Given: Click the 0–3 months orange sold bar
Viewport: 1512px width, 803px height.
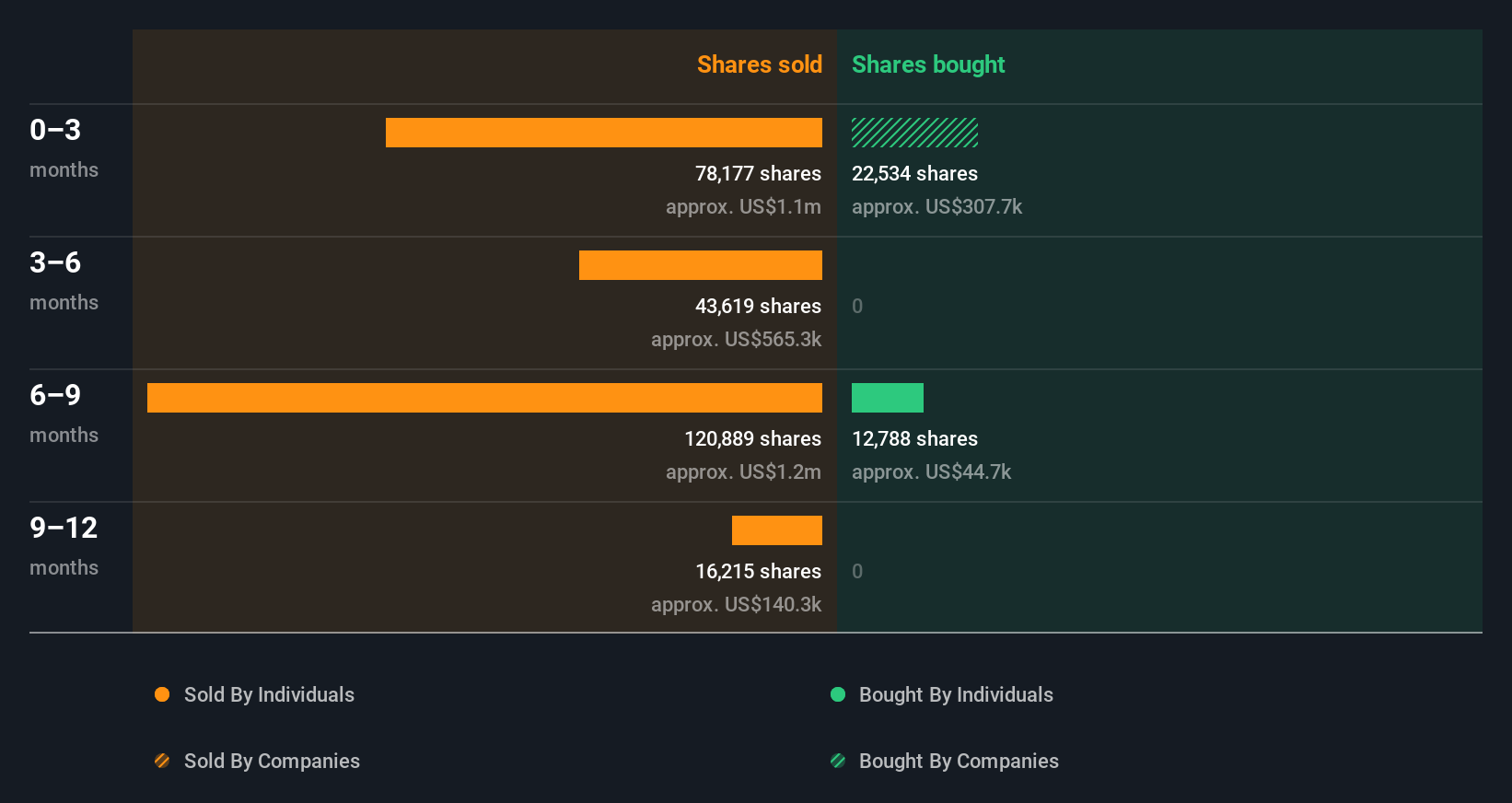Looking at the screenshot, I should point(604,133).
